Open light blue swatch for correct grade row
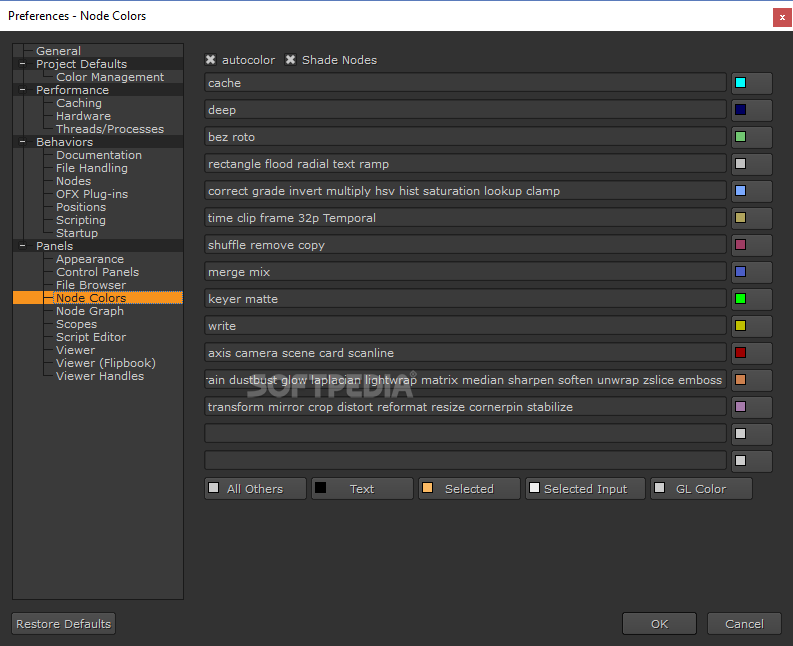The height and width of the screenshot is (646, 793). (x=752, y=191)
